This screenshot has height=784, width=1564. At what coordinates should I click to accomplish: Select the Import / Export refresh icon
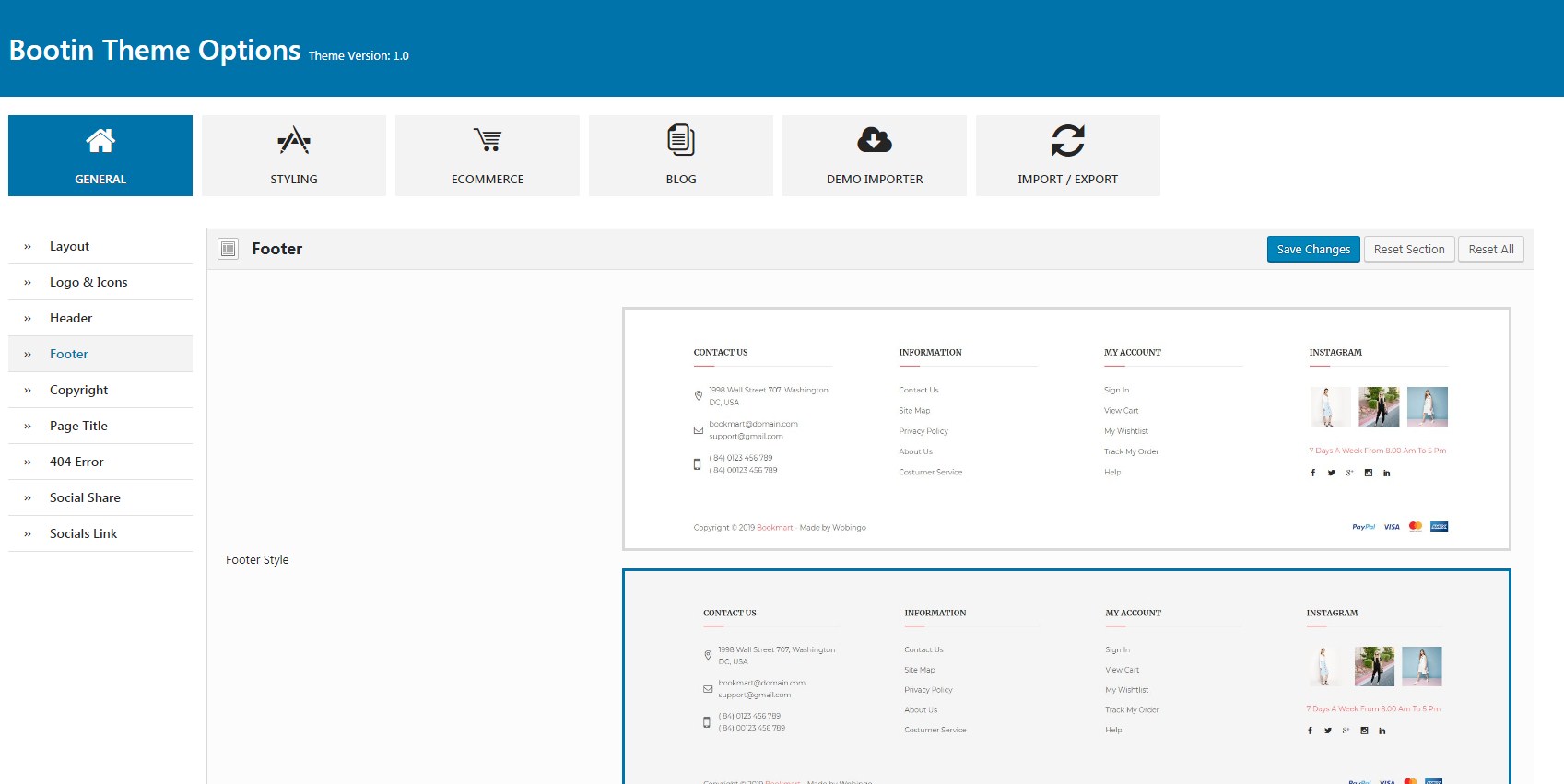[x=1068, y=140]
